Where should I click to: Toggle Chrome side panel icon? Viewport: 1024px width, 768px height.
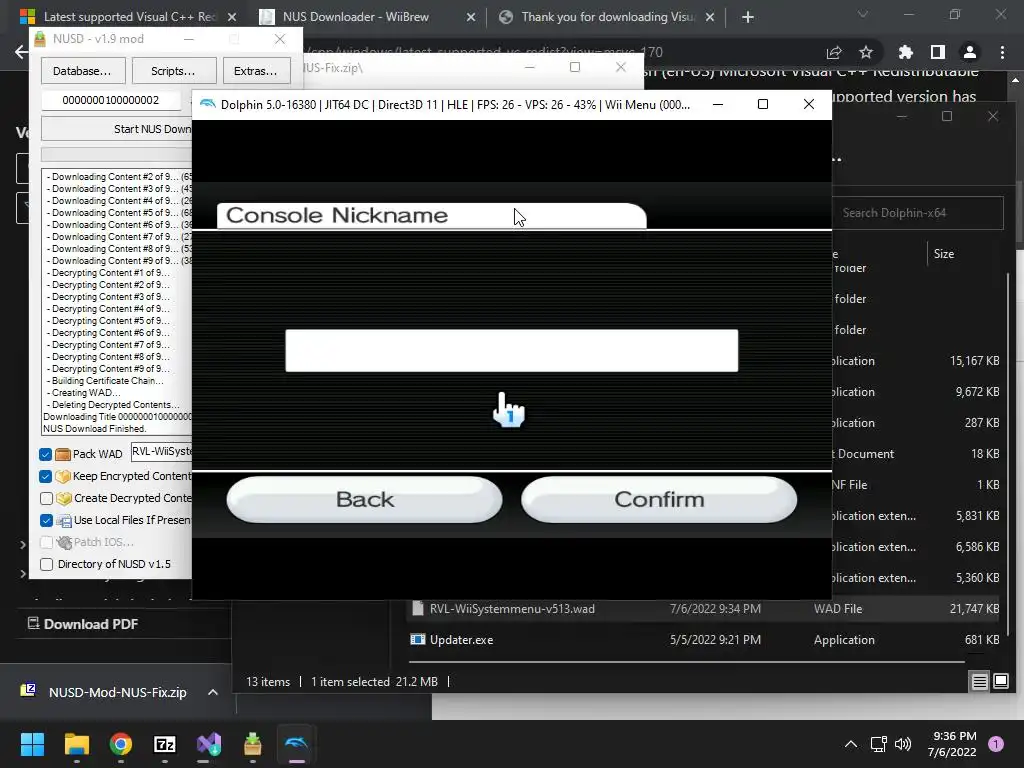(938, 52)
